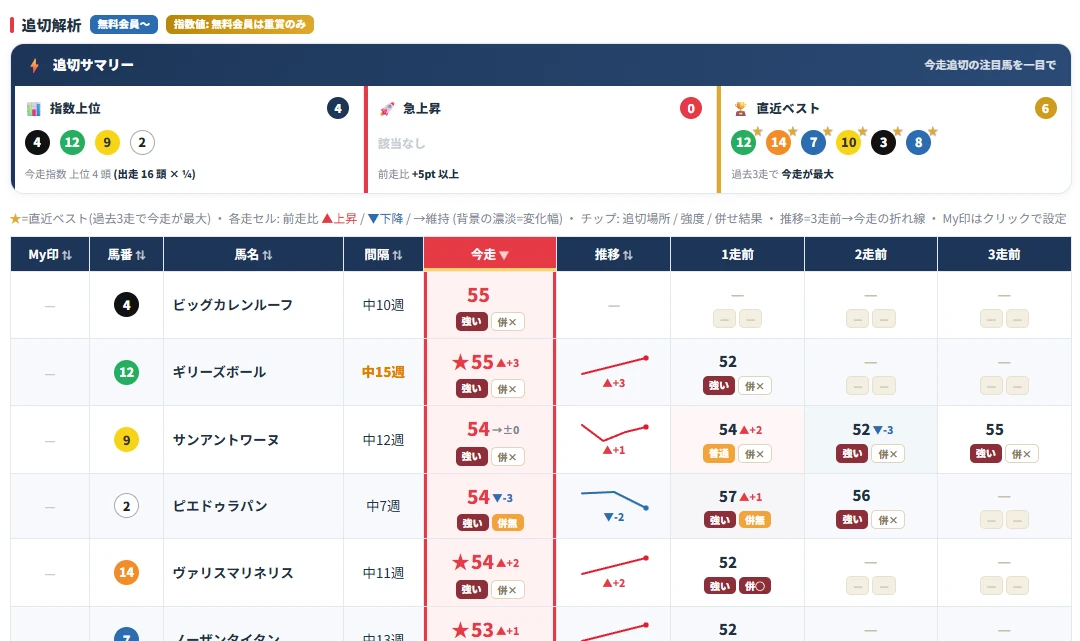
Task: Click the 2走前 column header
Action: 871,255
